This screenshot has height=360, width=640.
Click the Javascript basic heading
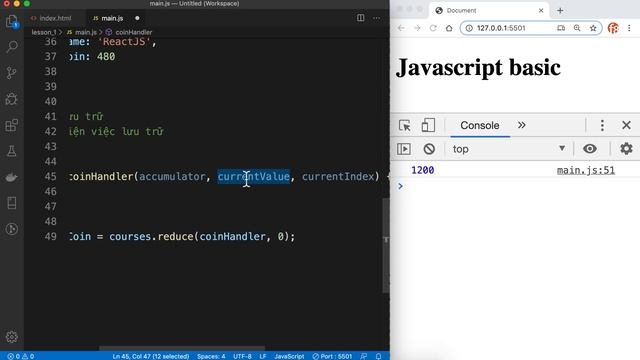coord(478,67)
